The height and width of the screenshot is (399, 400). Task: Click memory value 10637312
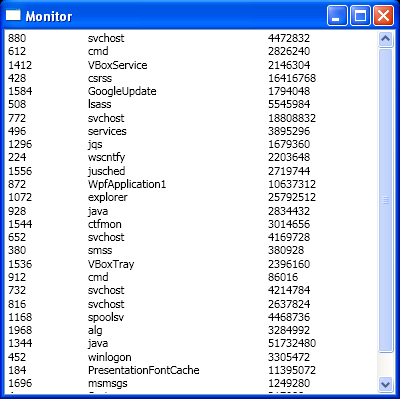[x=292, y=184]
